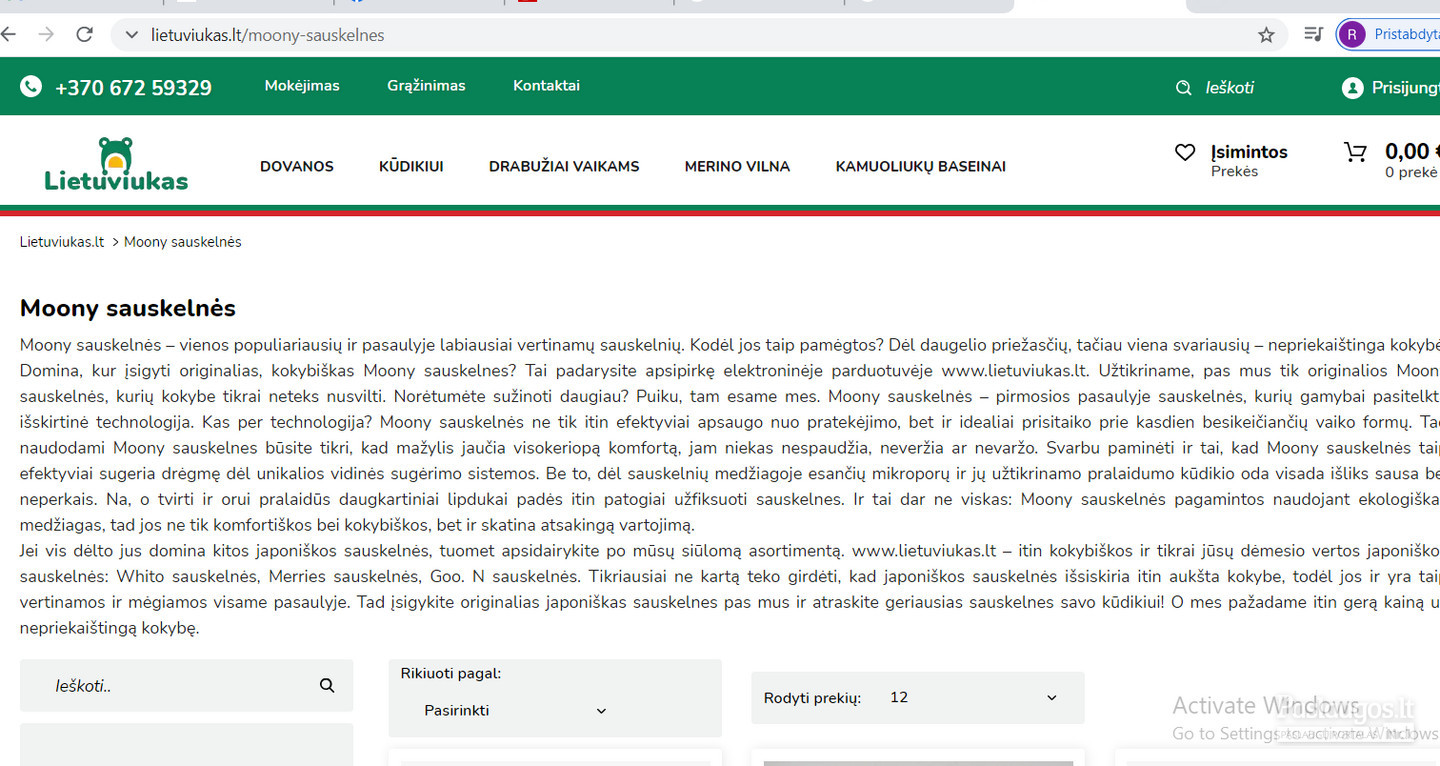Click the phone icon in green header
This screenshot has width=1440, height=766.
31,87
